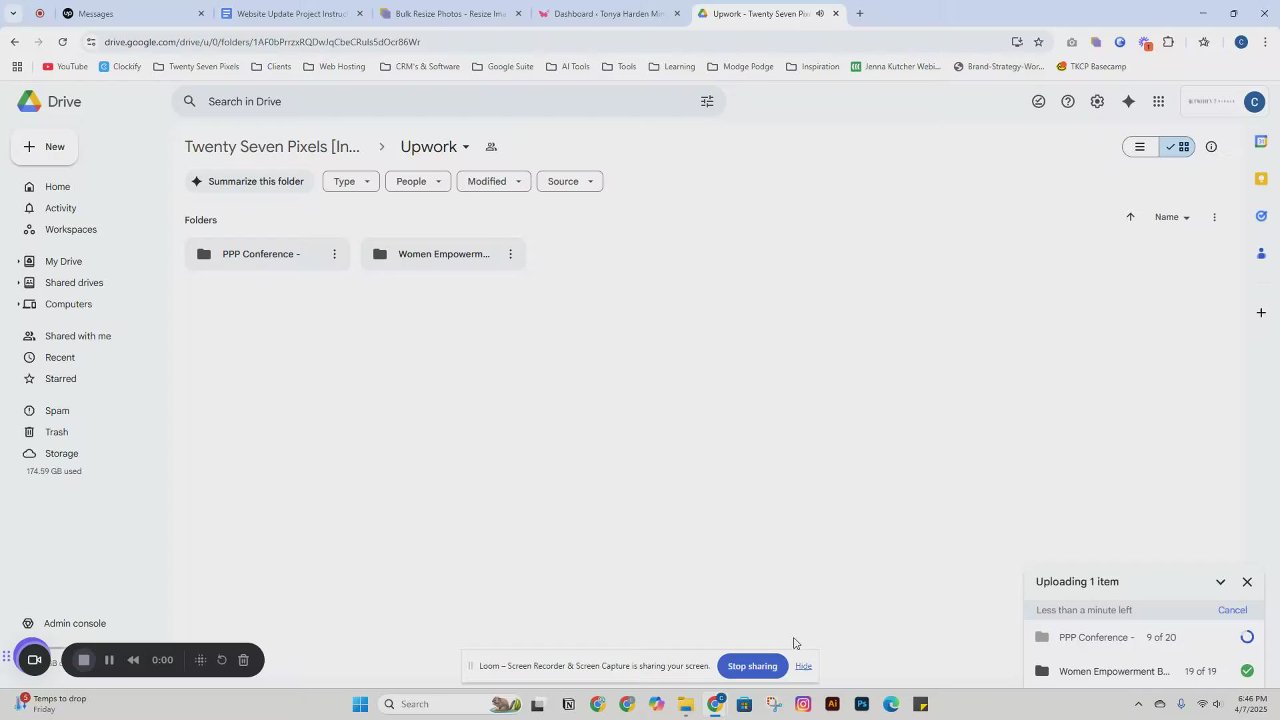Click the PPP Conference upload progress spinner
Image resolution: width=1280 pixels, height=720 pixels.
[1247, 637]
